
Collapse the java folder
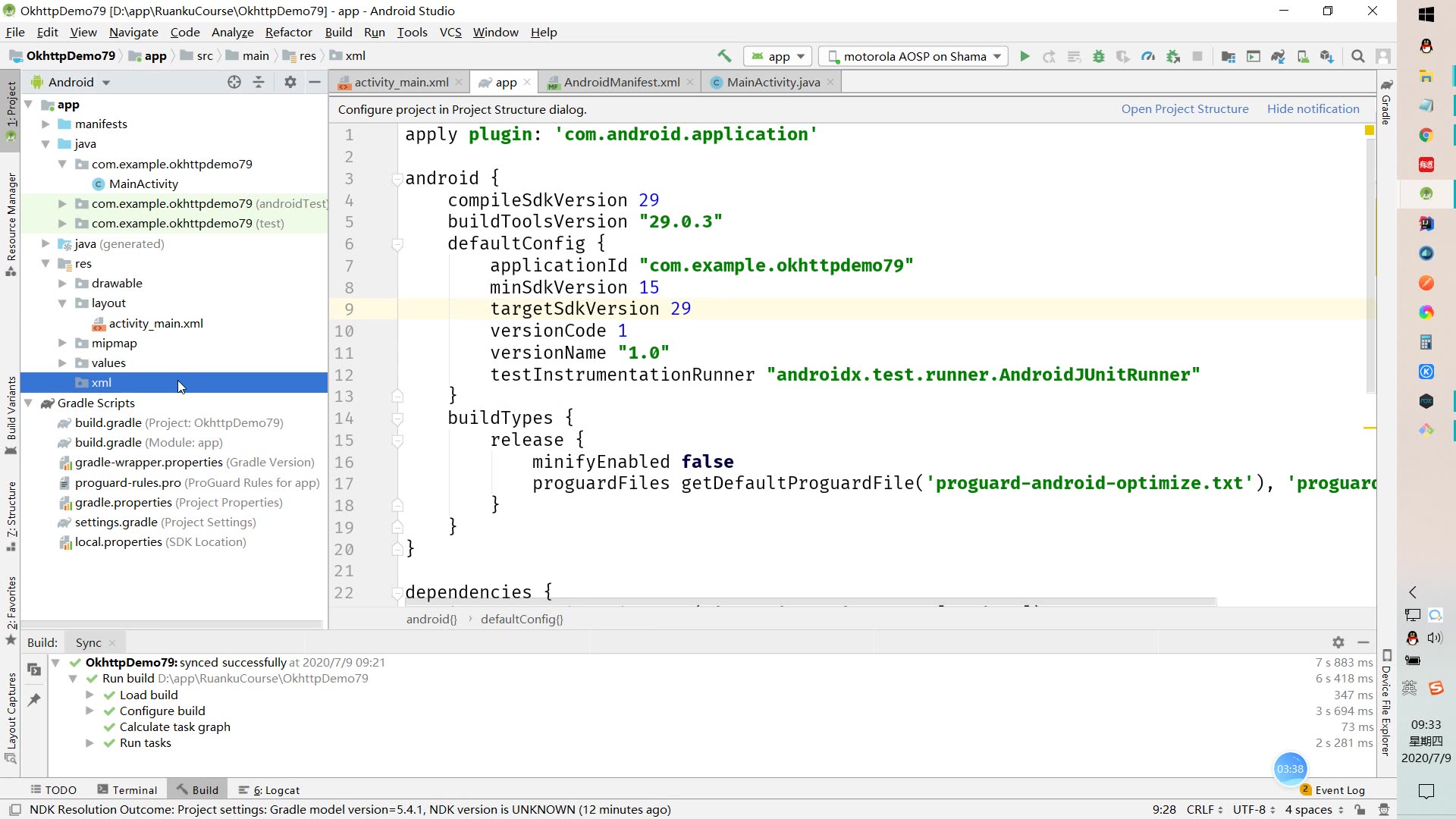click(45, 143)
